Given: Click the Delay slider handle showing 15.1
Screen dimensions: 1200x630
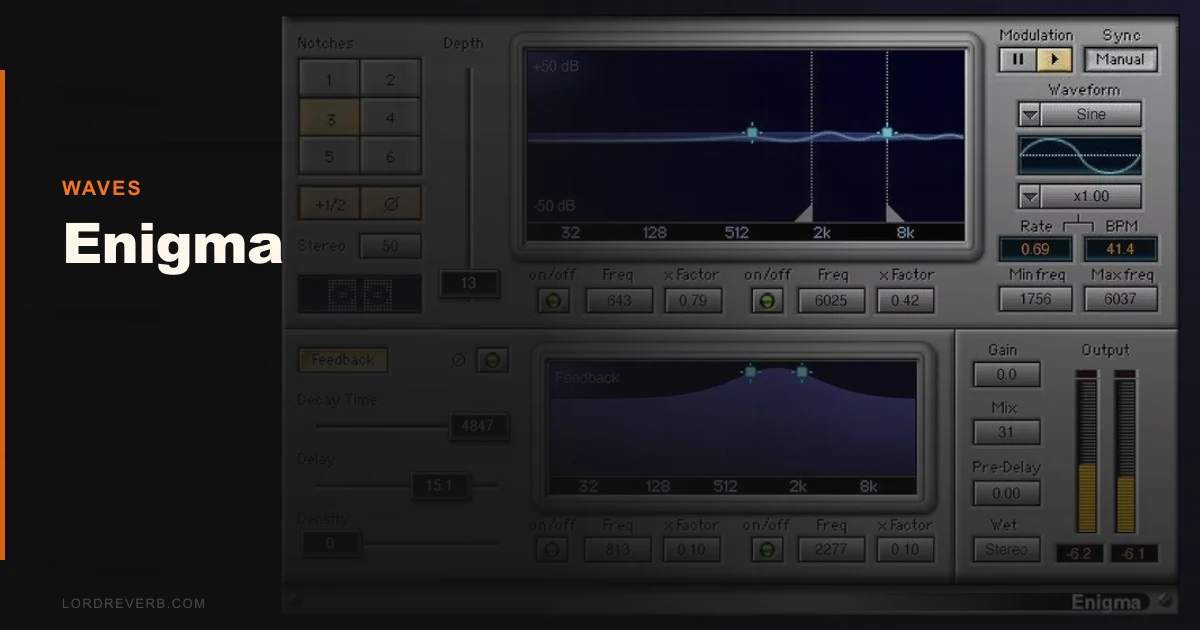Looking at the screenshot, I should [440, 486].
